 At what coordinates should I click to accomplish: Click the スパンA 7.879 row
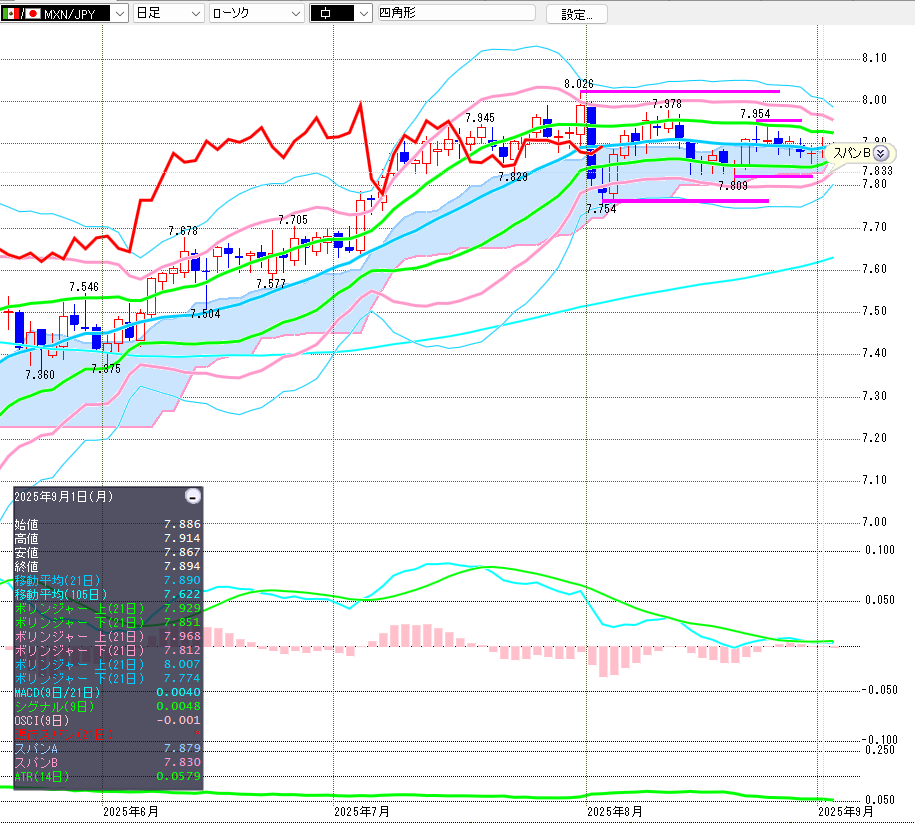pos(107,748)
